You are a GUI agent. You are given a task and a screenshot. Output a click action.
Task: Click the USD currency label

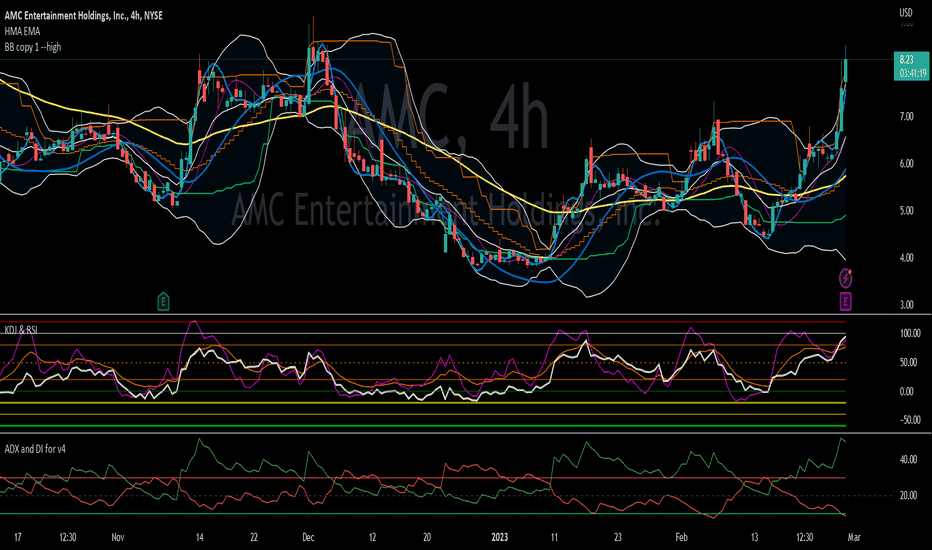[906, 12]
